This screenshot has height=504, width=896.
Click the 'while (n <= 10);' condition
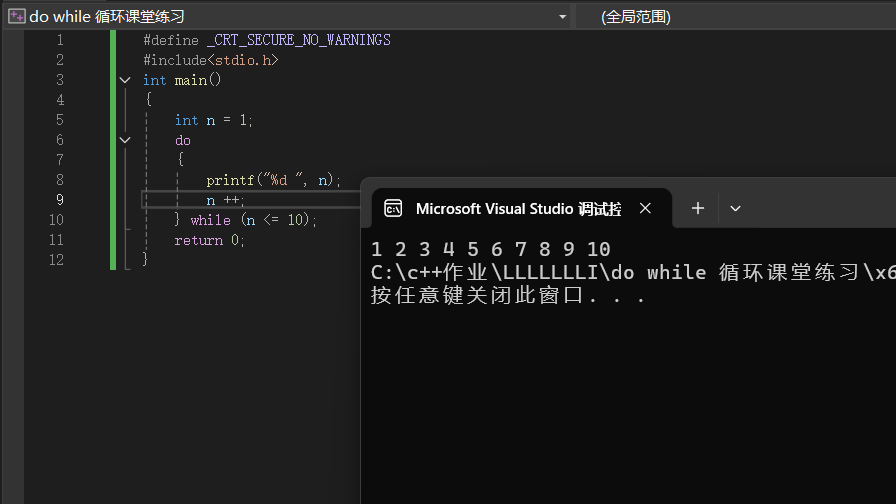click(x=254, y=220)
